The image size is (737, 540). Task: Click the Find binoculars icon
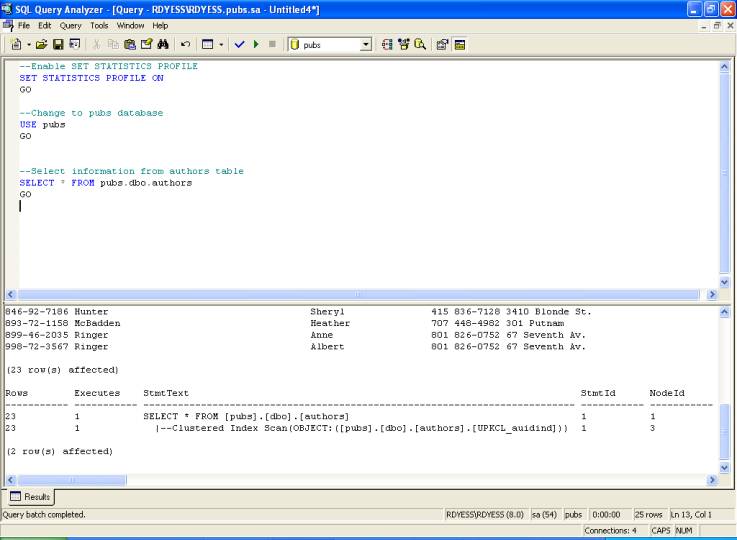(163, 45)
